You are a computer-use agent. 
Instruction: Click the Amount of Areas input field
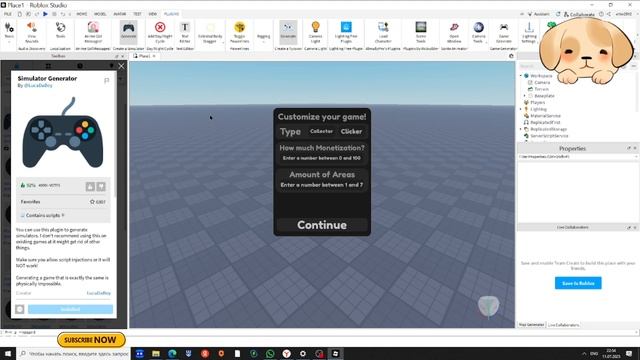pyautogui.click(x=322, y=185)
